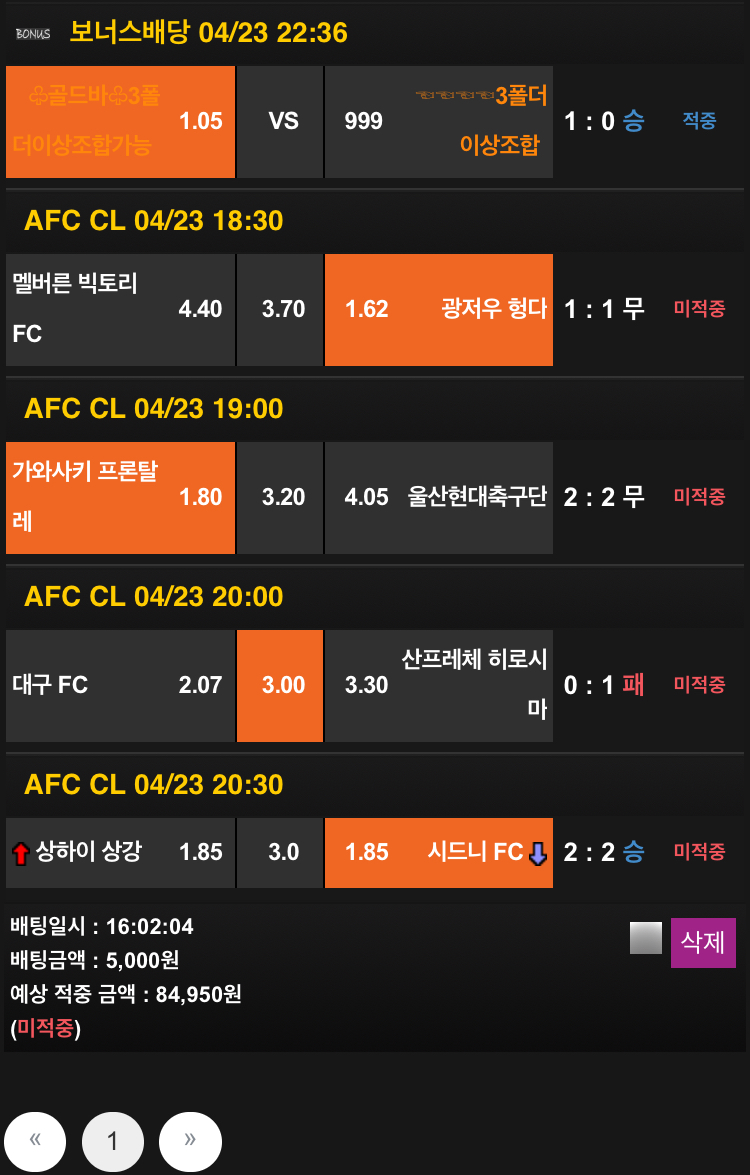Select 멜버른 빅토리 FC home odds 4.40
The width and height of the screenshot is (750, 1175).
click(120, 309)
